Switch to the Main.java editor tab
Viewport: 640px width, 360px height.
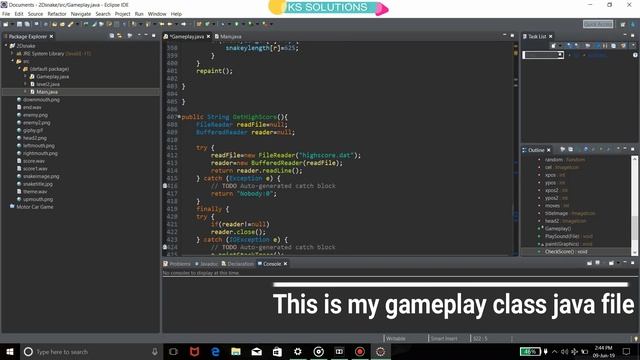(228, 36)
